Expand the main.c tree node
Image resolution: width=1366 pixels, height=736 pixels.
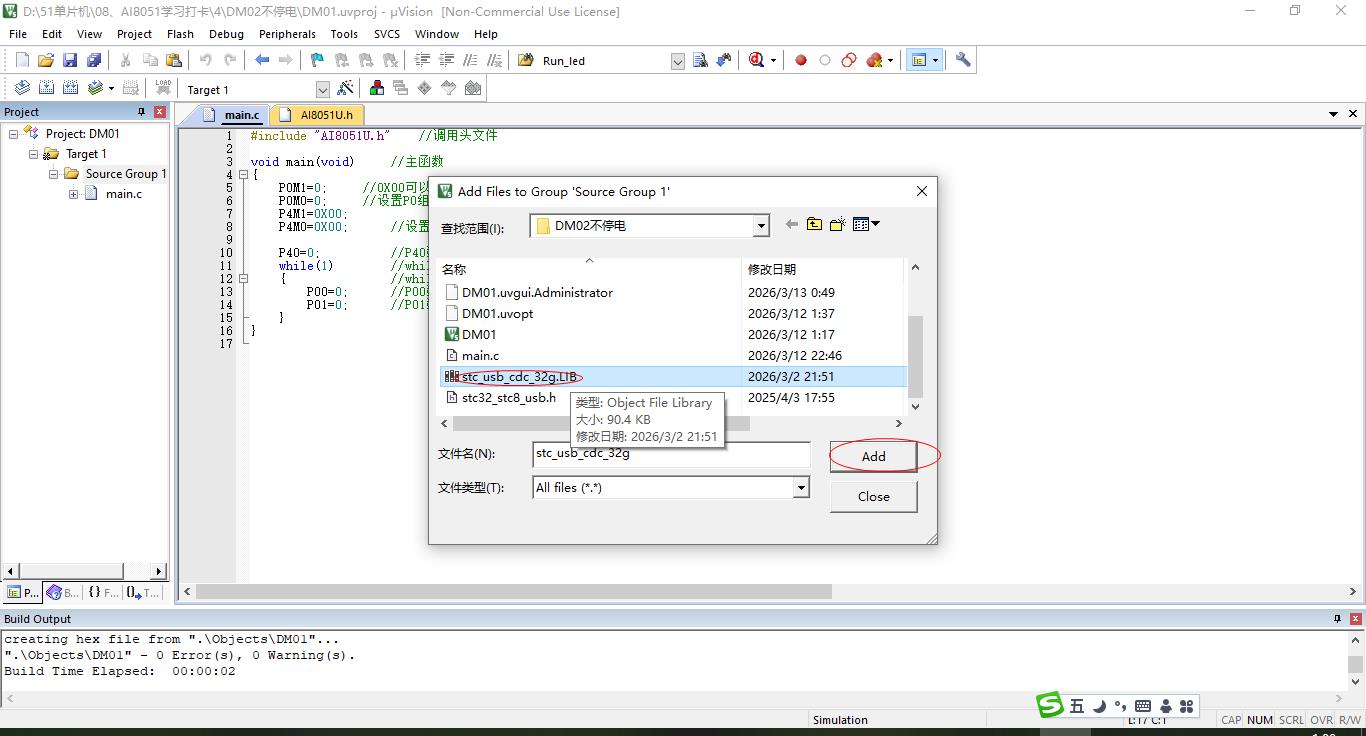coord(74,194)
